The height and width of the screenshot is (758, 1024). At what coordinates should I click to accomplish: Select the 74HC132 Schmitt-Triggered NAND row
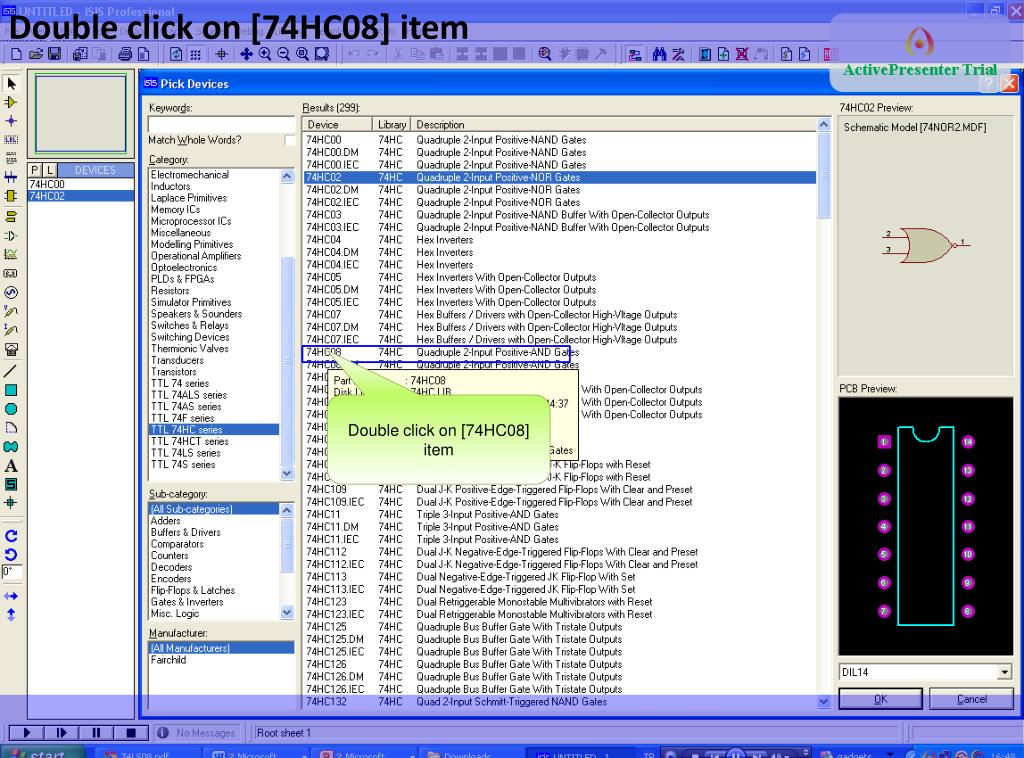[x=560, y=702]
